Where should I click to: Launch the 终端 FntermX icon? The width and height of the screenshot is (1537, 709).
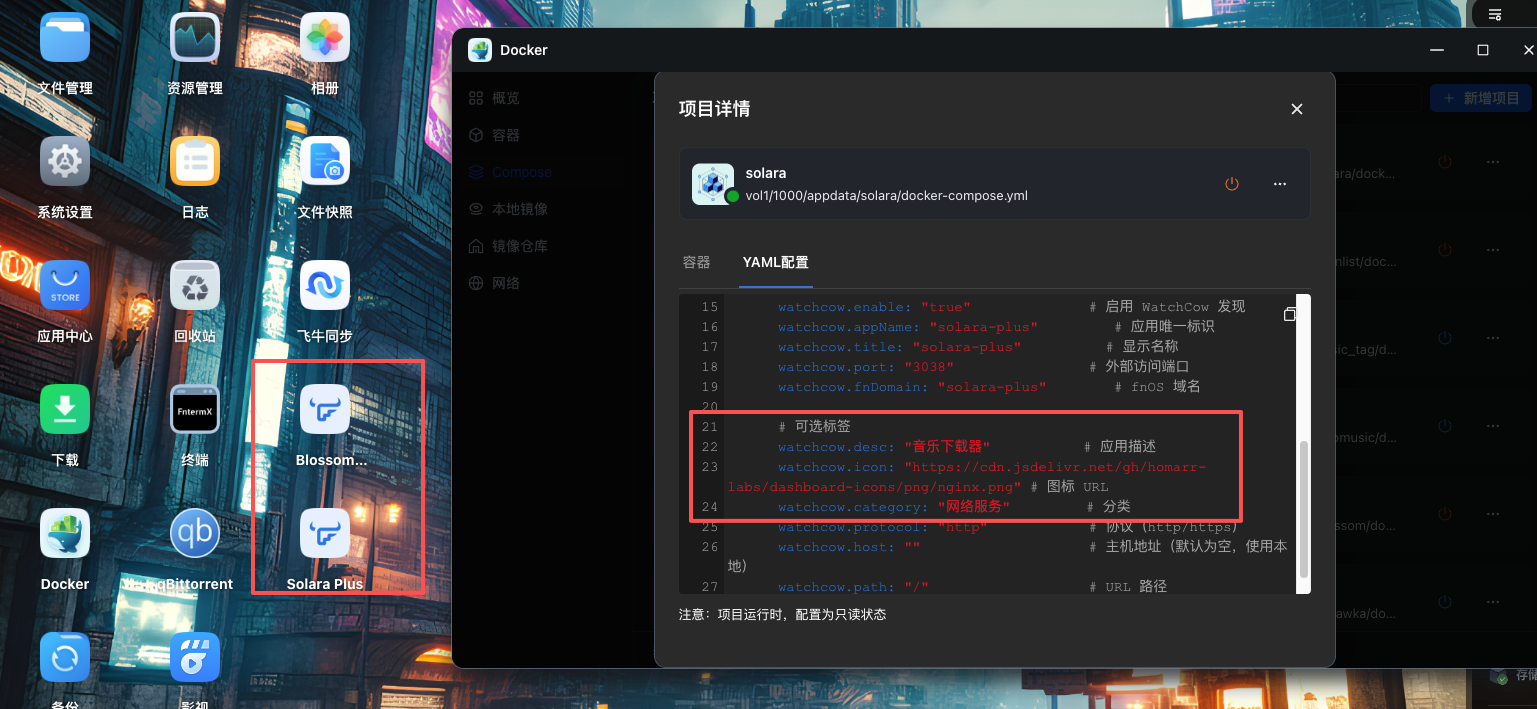[195, 410]
